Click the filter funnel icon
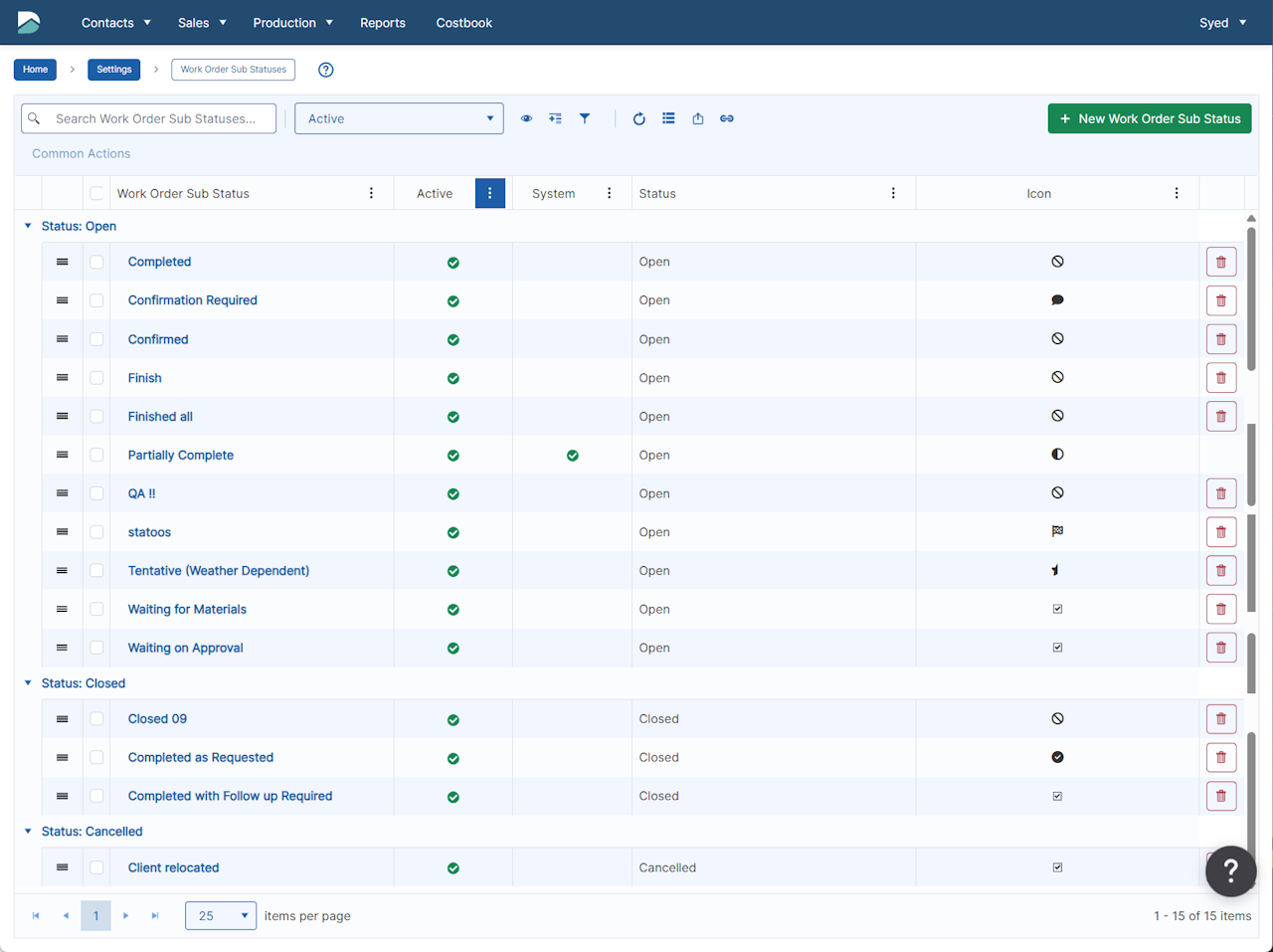1273x952 pixels. (585, 118)
